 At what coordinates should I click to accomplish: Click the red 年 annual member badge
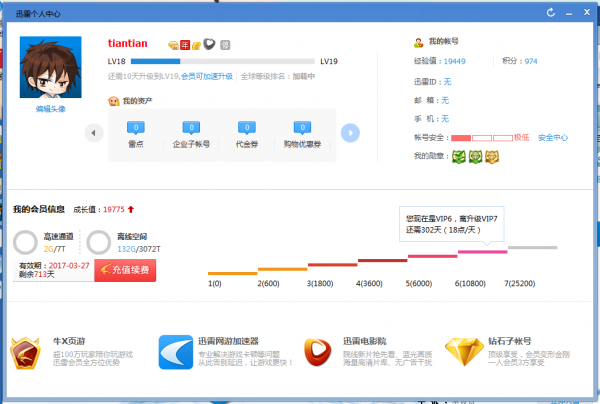(x=185, y=45)
